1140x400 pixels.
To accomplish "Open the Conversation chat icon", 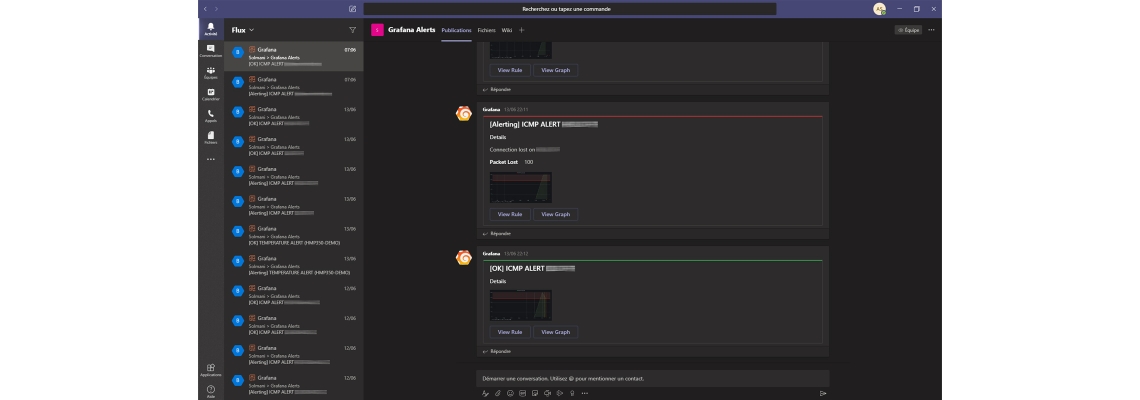I will [210, 50].
